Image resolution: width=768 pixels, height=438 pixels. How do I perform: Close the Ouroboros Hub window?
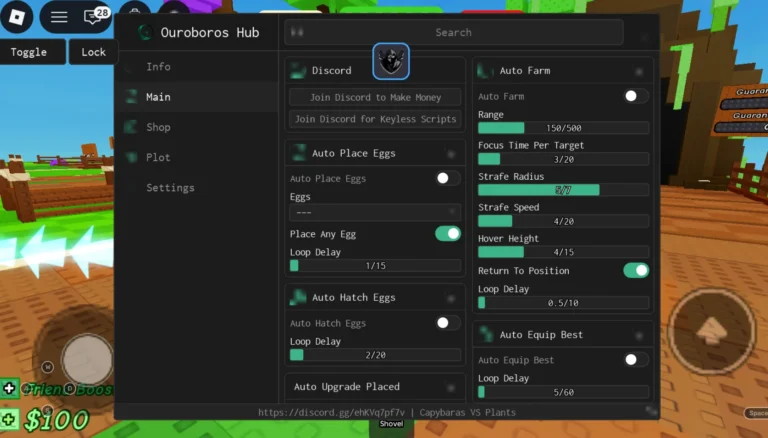coord(644,38)
